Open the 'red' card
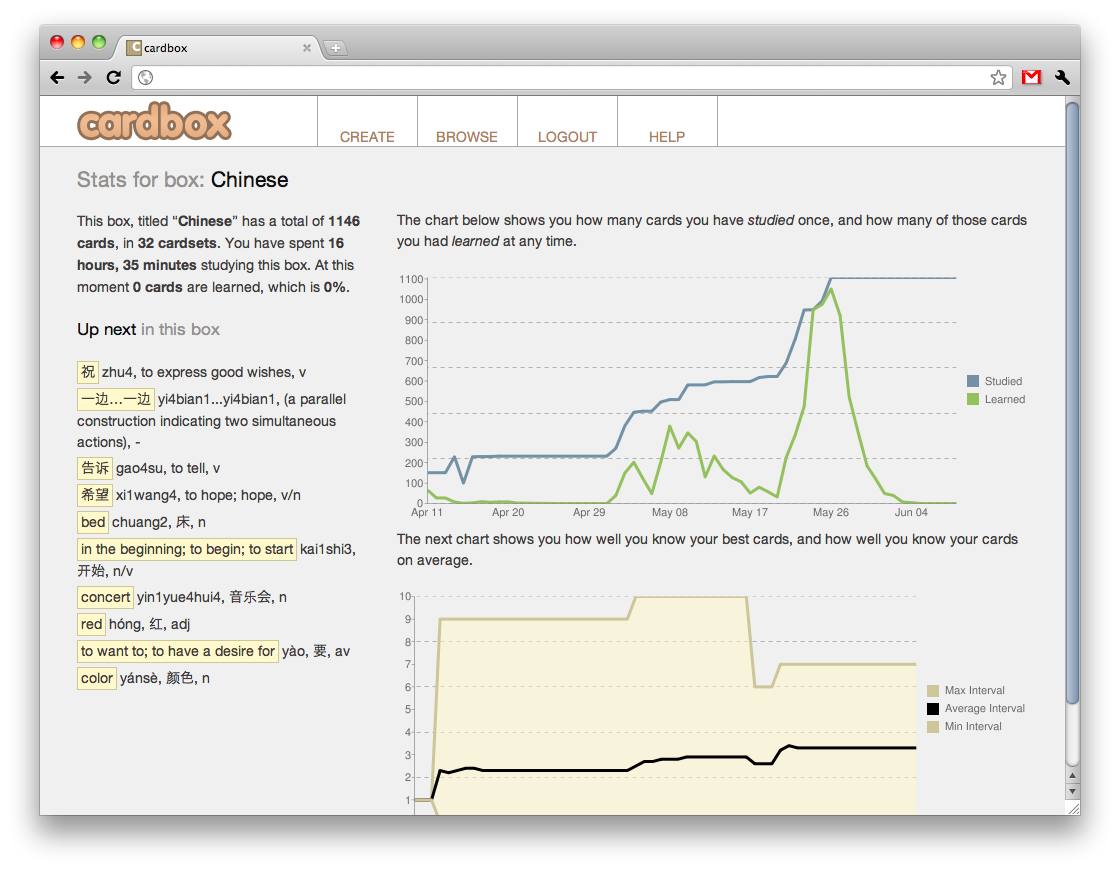Viewport: 1120px width, 870px height. point(91,624)
